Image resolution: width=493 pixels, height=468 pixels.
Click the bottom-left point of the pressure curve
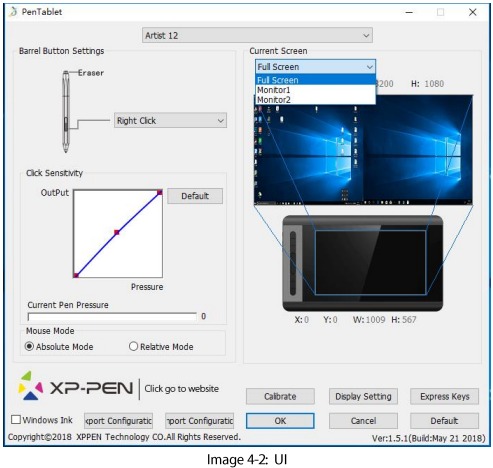(x=76, y=275)
